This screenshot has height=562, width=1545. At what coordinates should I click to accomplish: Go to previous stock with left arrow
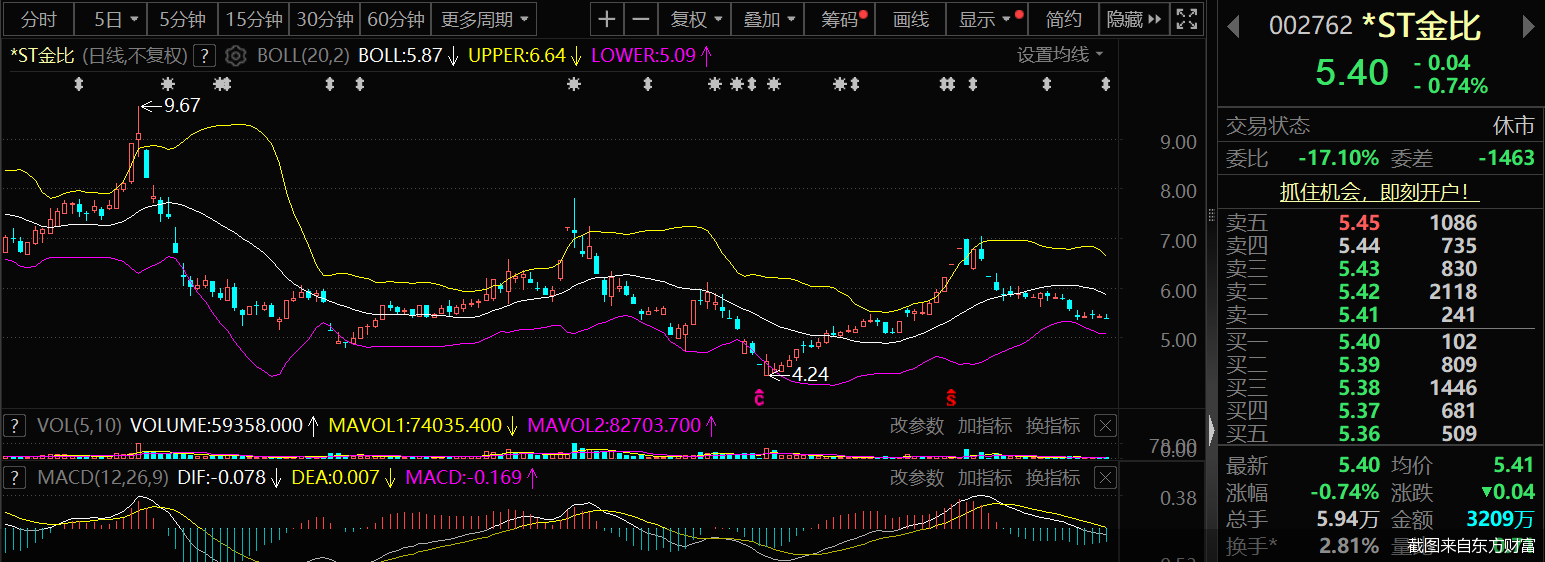click(x=1234, y=26)
